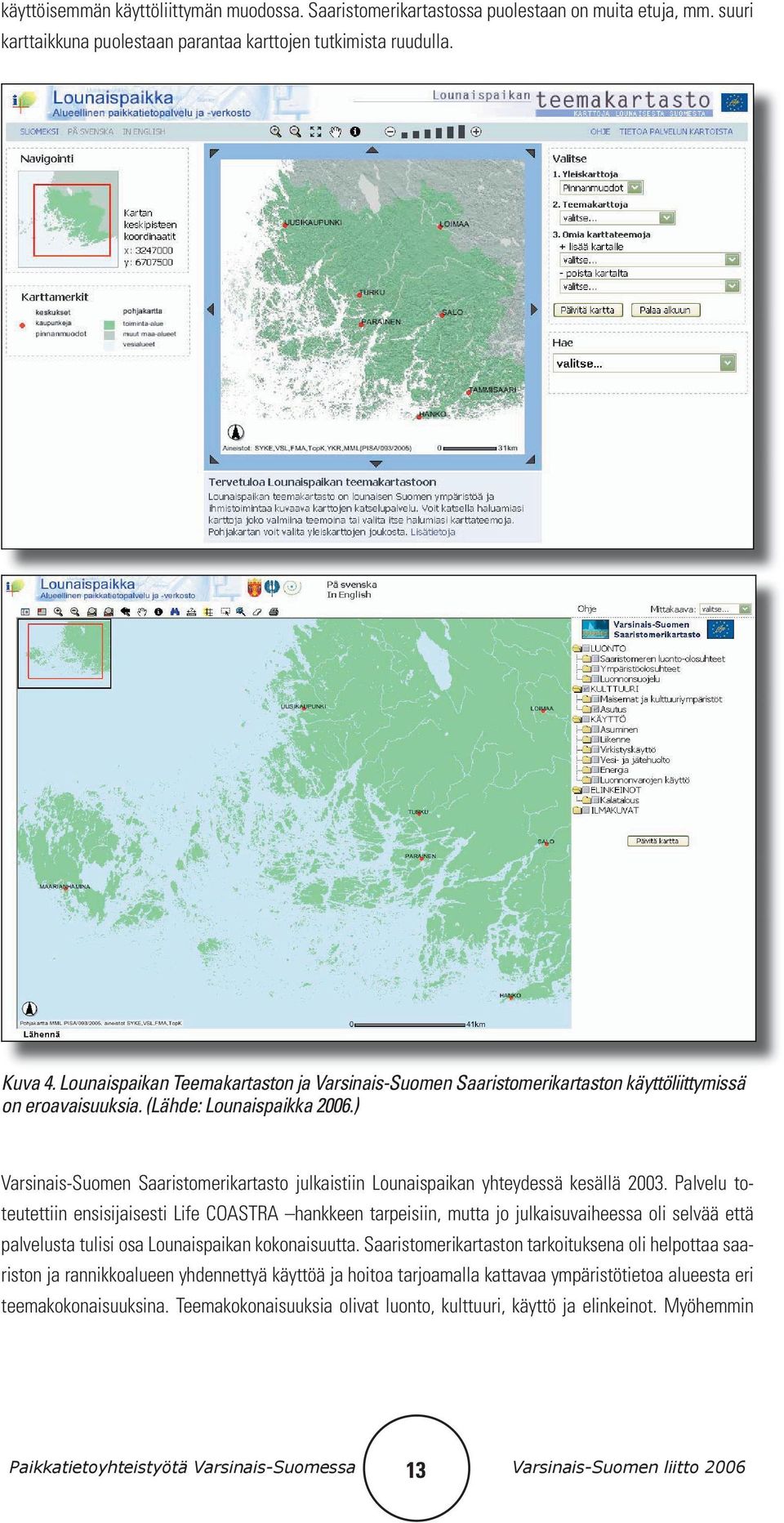The height and width of the screenshot is (1523, 784).
Task: Open the Hae valitse dropdown
Action: 644,364
